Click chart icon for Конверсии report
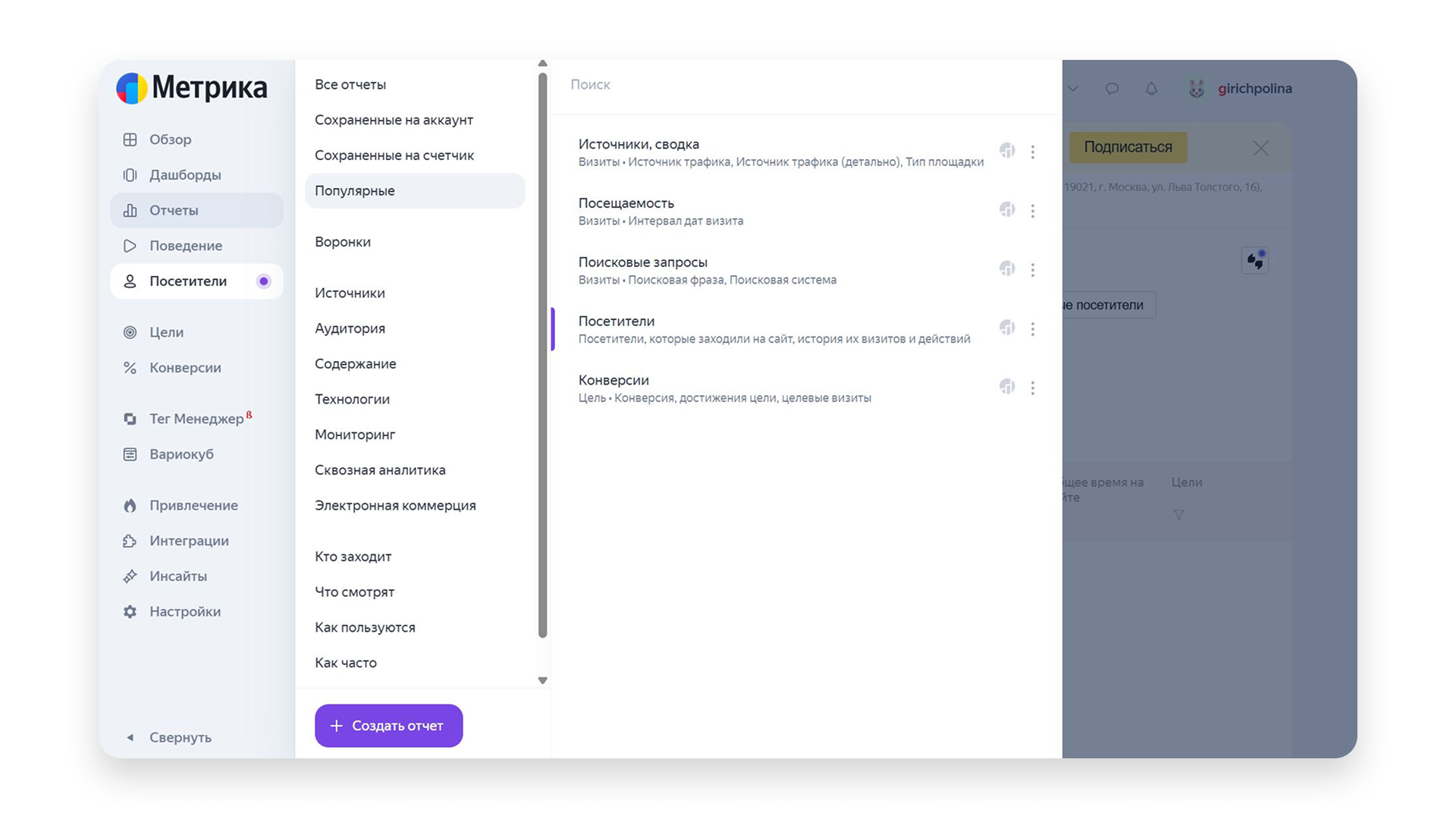 pos(1007,387)
